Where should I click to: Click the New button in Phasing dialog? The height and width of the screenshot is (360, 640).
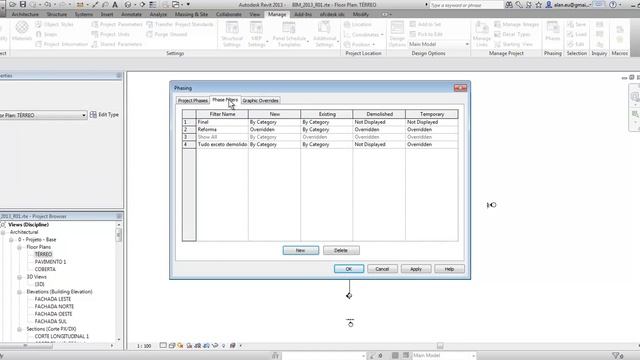301,250
